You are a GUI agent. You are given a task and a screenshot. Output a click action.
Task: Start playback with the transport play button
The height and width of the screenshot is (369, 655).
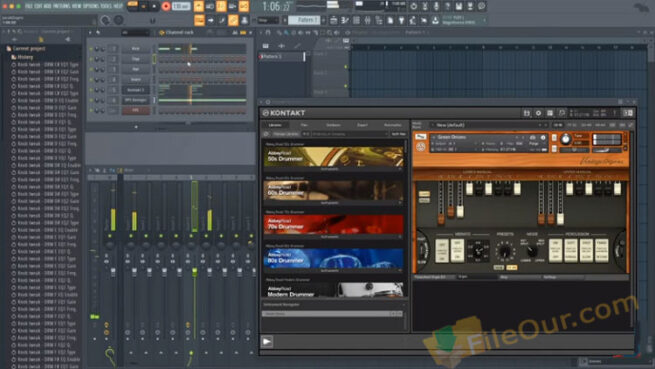click(143, 6)
